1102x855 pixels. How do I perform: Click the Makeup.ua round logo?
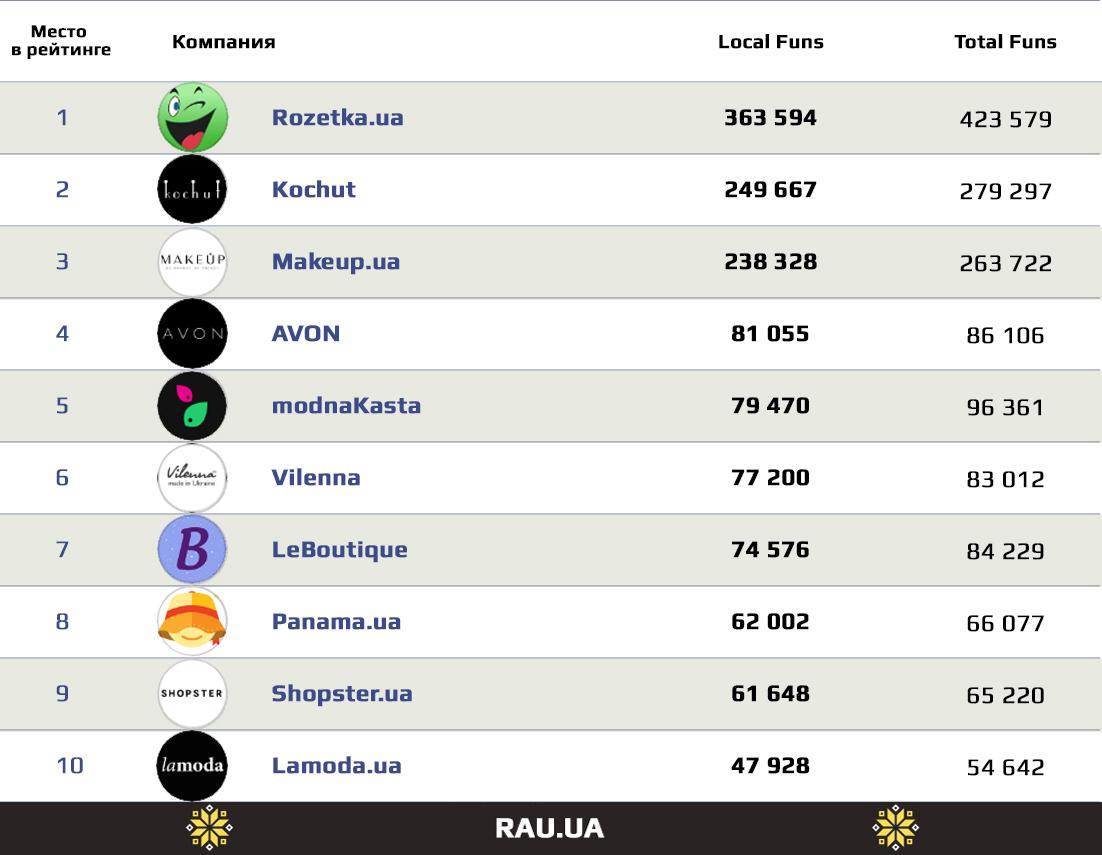tap(193, 261)
